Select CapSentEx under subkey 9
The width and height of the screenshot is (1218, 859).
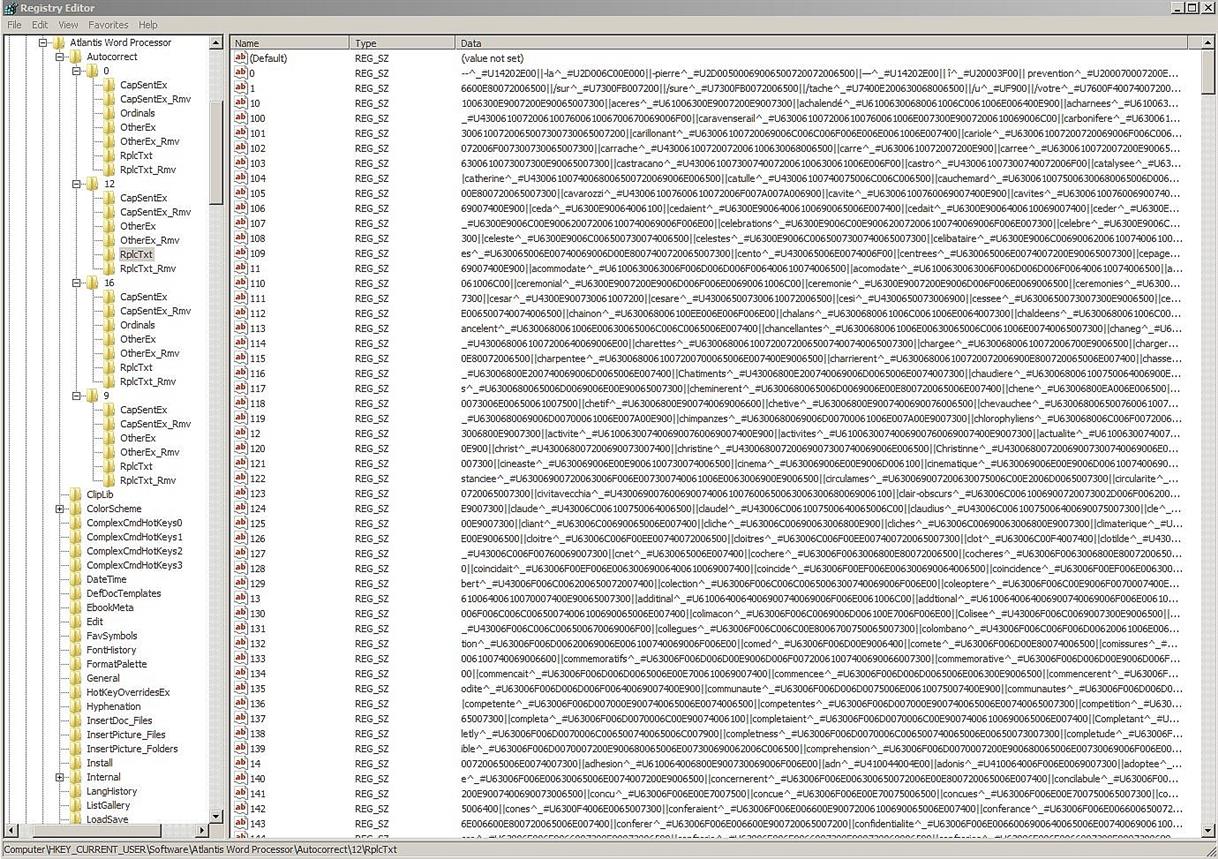(x=144, y=410)
